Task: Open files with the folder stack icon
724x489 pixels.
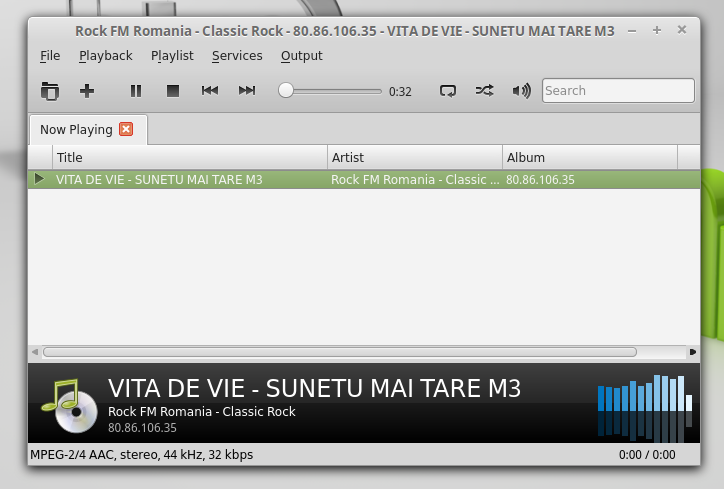Action: (50, 91)
